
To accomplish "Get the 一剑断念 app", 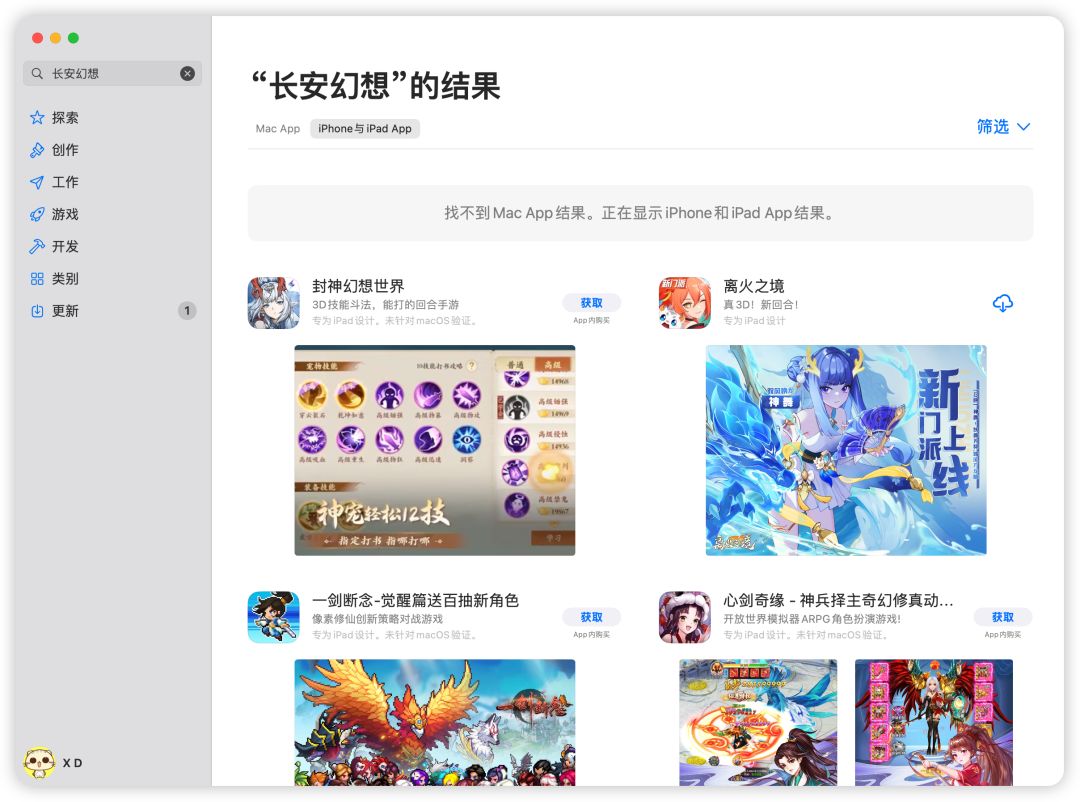I will coord(591,617).
